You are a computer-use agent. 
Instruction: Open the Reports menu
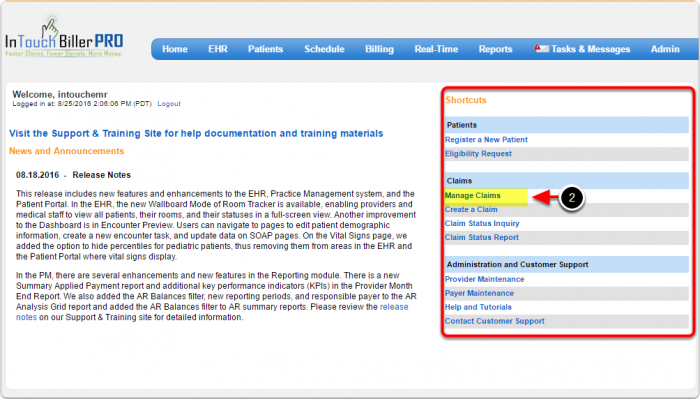496,49
